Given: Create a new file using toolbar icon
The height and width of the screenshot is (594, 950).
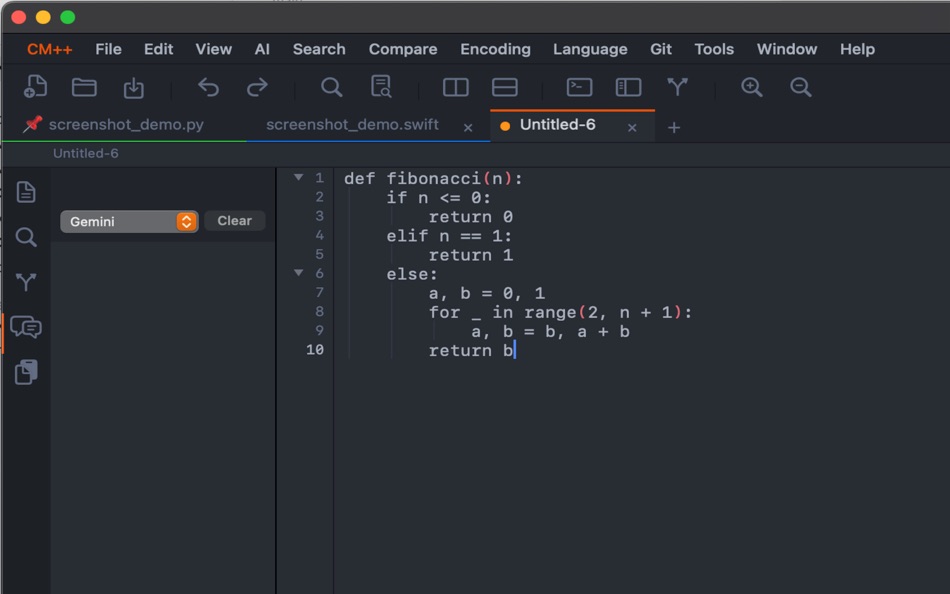Looking at the screenshot, I should [x=35, y=87].
